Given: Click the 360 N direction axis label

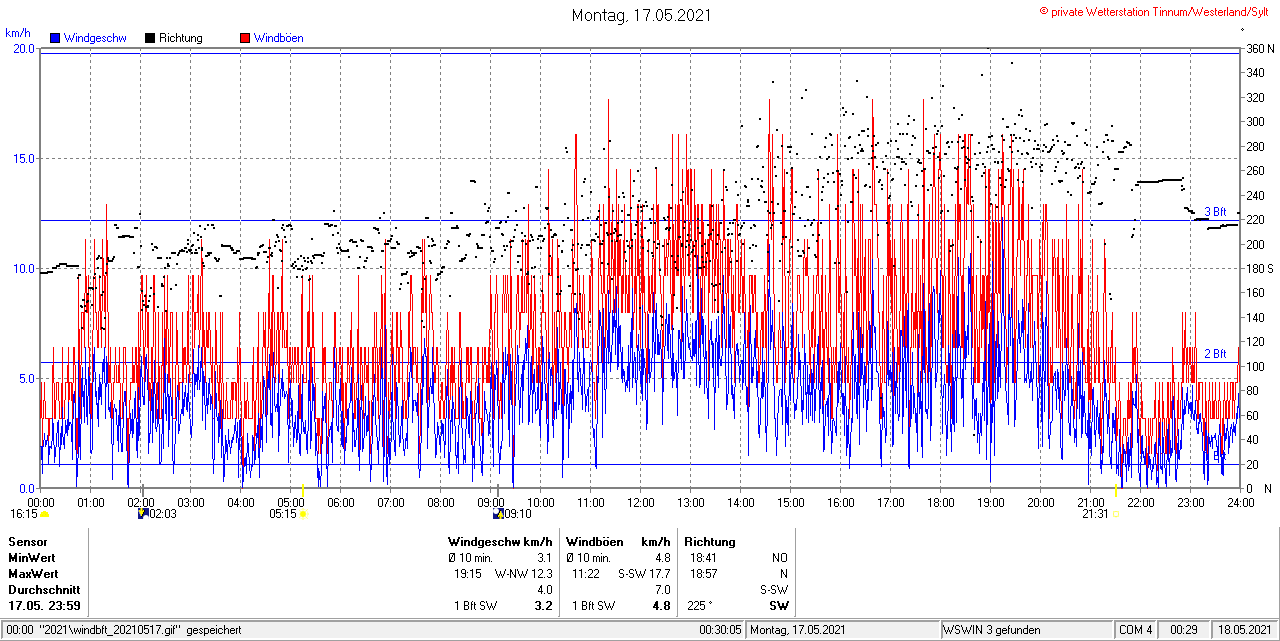Looking at the screenshot, I should click(1260, 48).
